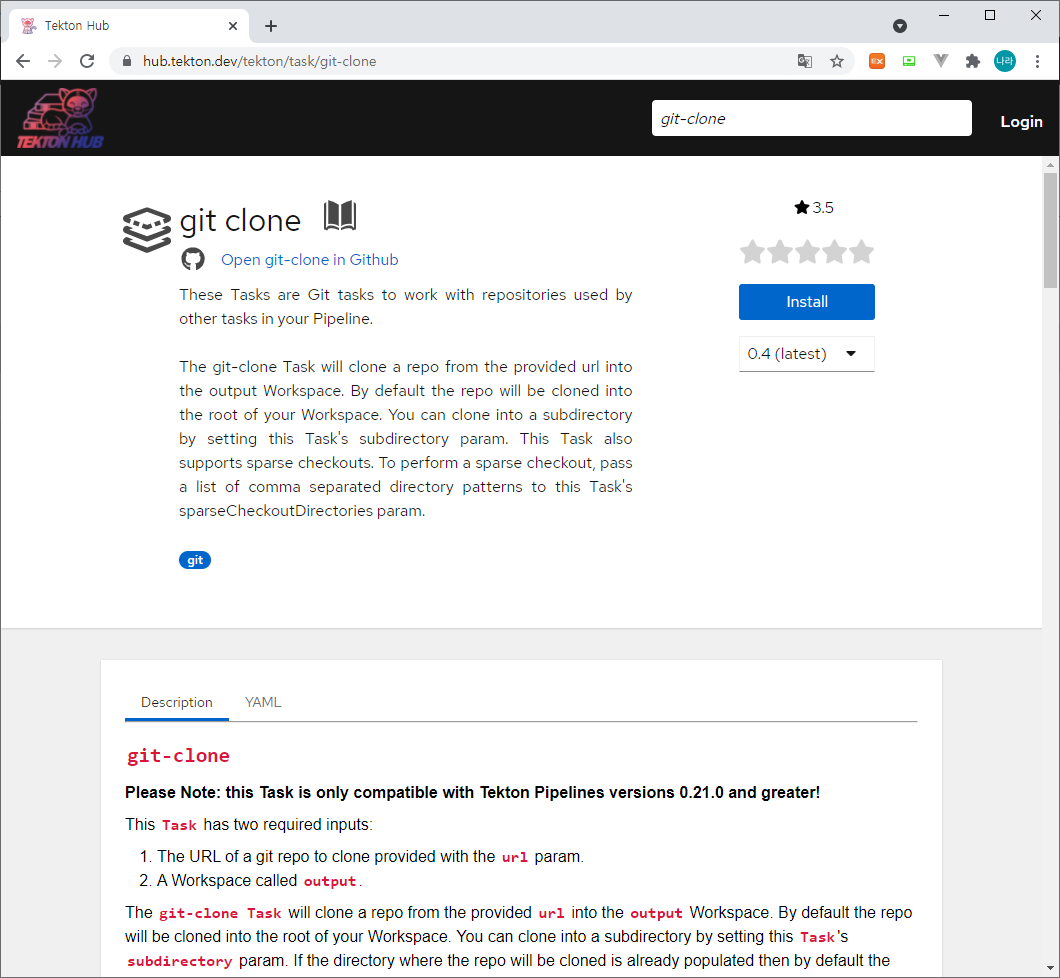The image size is (1060, 978).
Task: Click the page vertical scrollbar thumb
Action: point(1050,230)
